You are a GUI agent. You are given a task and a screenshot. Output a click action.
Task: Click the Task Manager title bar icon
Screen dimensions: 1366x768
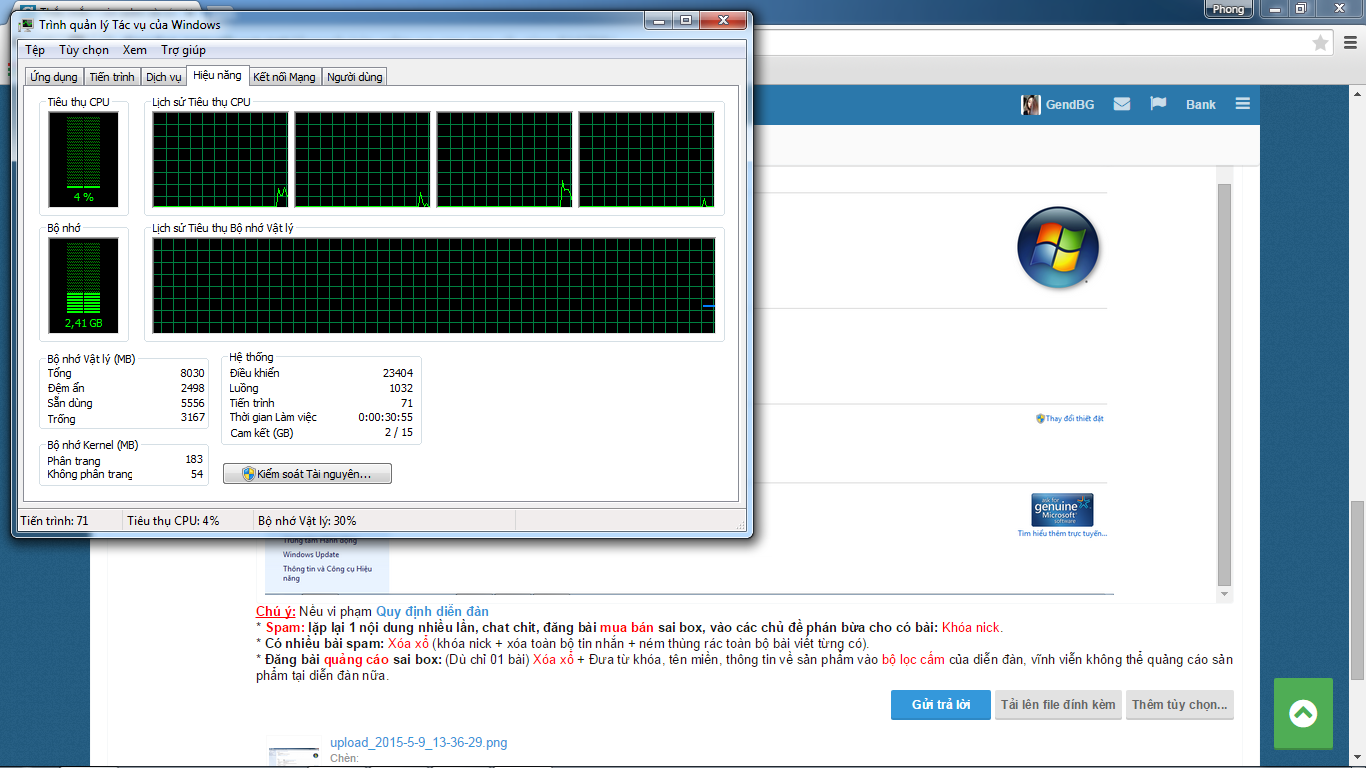pos(25,24)
